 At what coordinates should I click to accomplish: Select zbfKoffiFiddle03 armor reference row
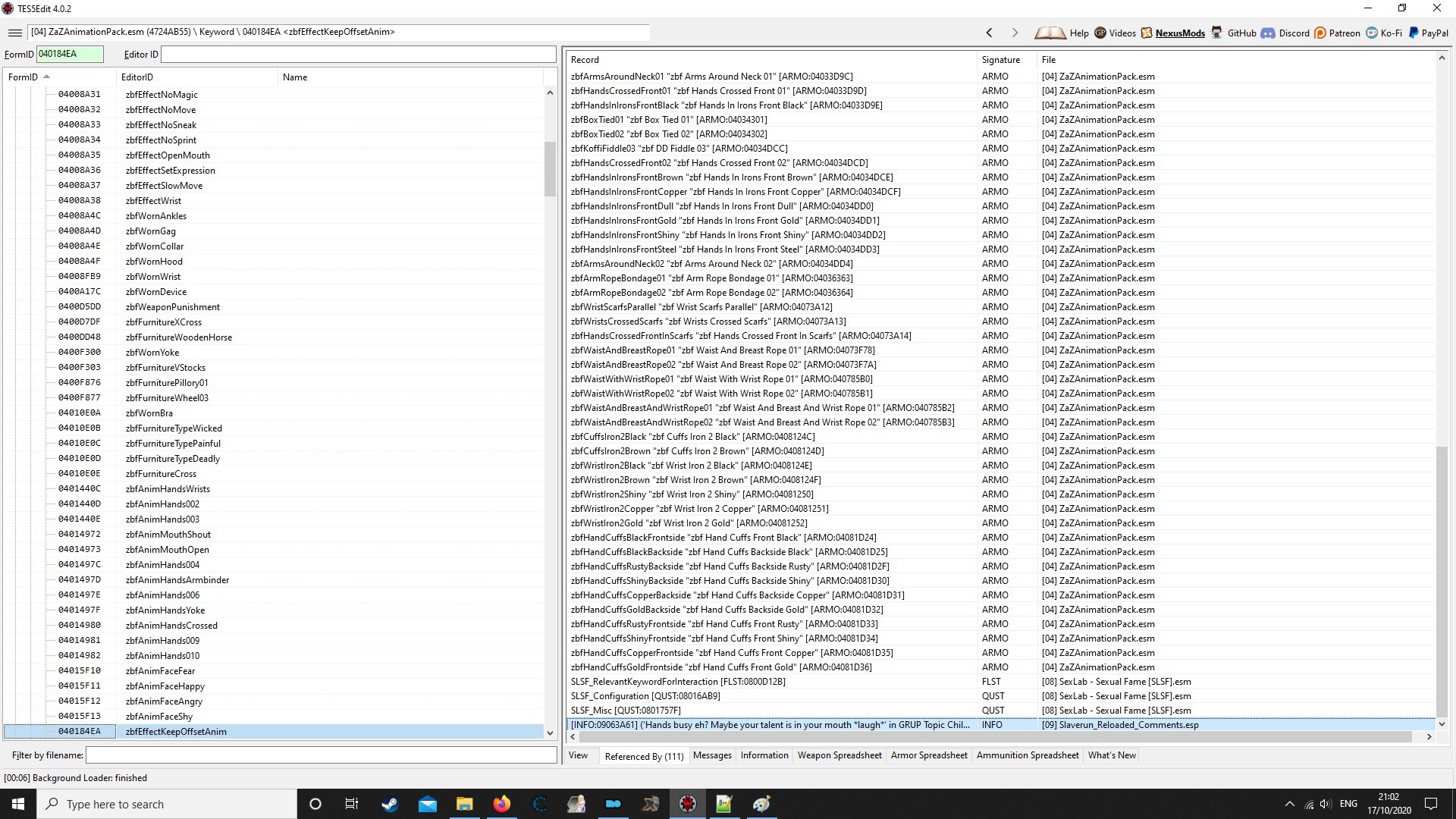point(1001,148)
